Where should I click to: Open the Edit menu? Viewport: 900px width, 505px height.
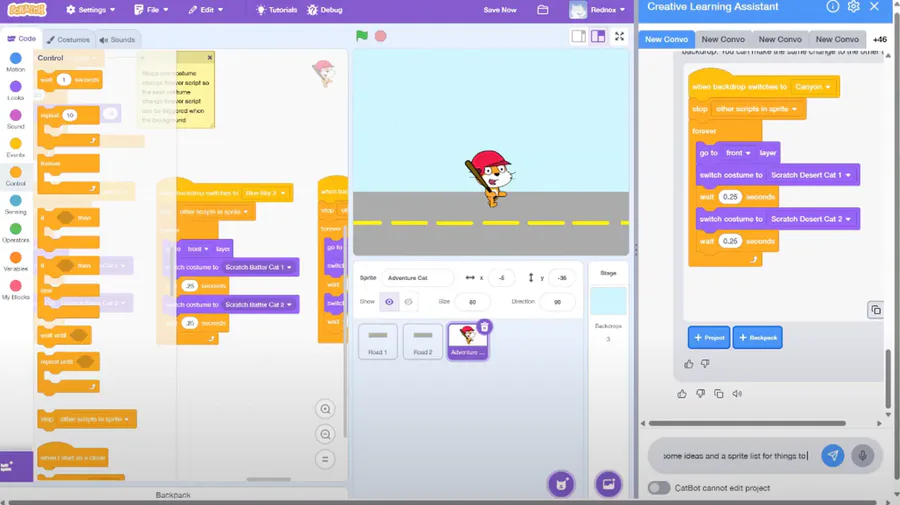point(206,10)
